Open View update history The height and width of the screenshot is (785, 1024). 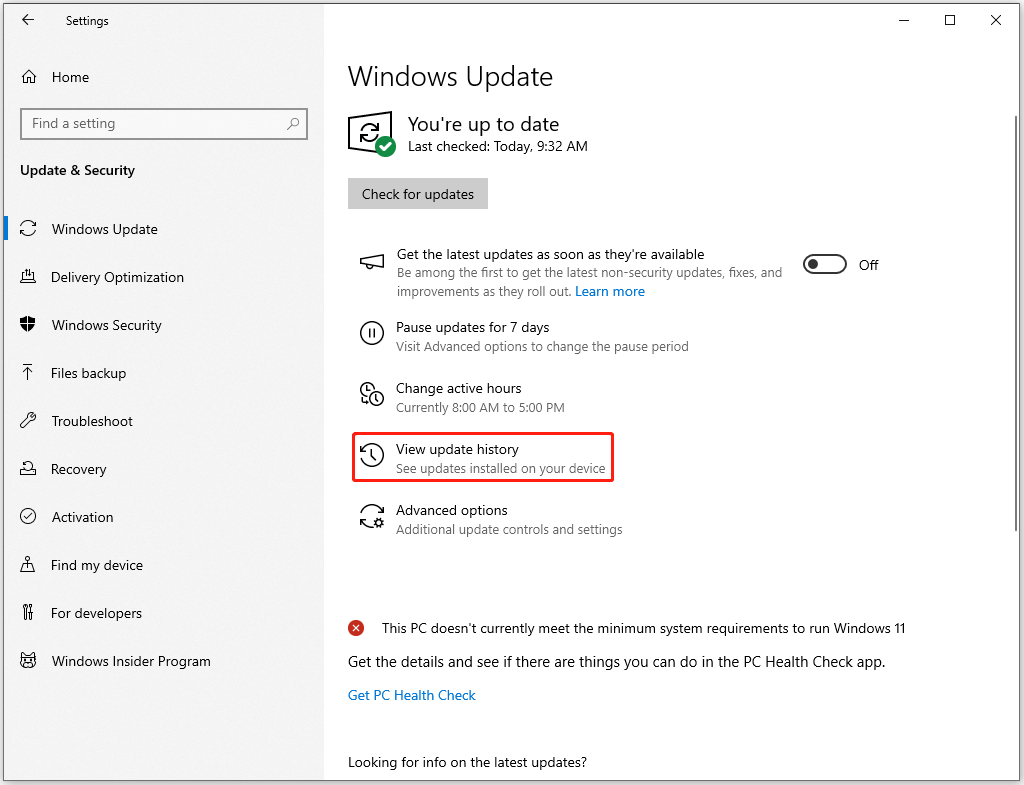[458, 449]
